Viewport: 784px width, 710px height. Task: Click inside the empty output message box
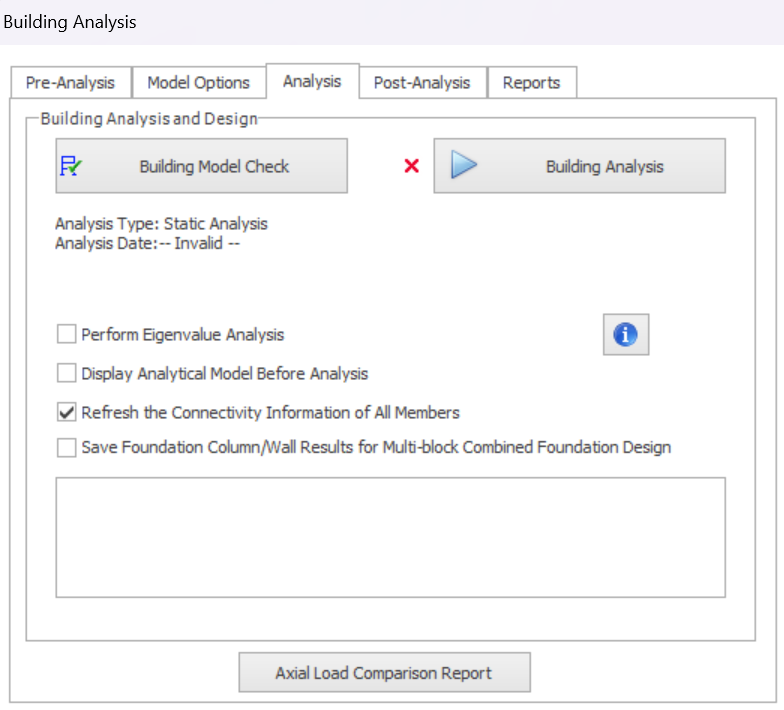tap(390, 537)
